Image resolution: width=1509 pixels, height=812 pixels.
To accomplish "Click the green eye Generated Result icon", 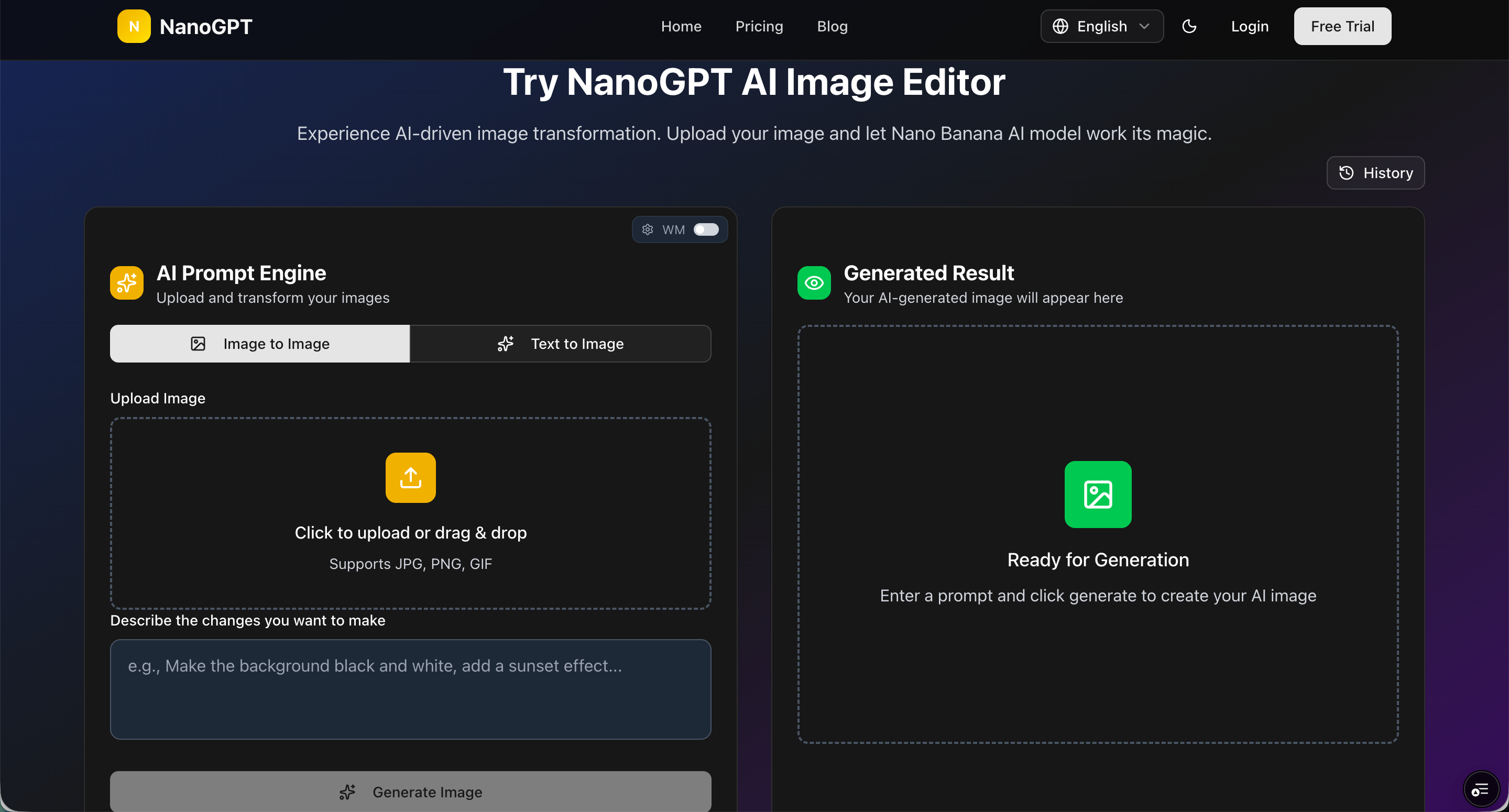I will click(814, 283).
